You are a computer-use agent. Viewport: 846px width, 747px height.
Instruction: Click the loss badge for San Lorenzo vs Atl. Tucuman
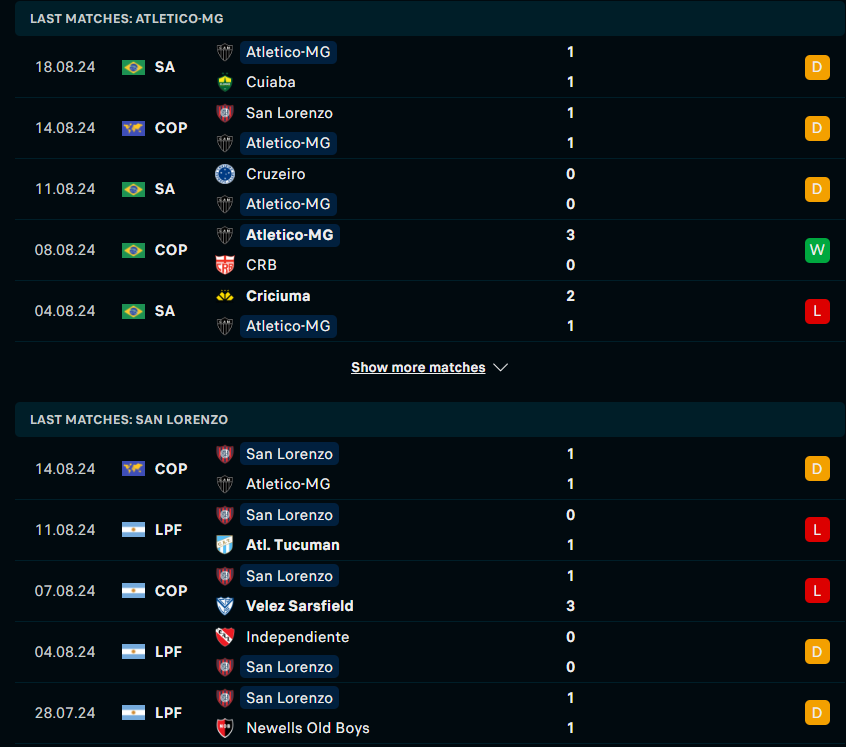pyautogui.click(x=817, y=530)
